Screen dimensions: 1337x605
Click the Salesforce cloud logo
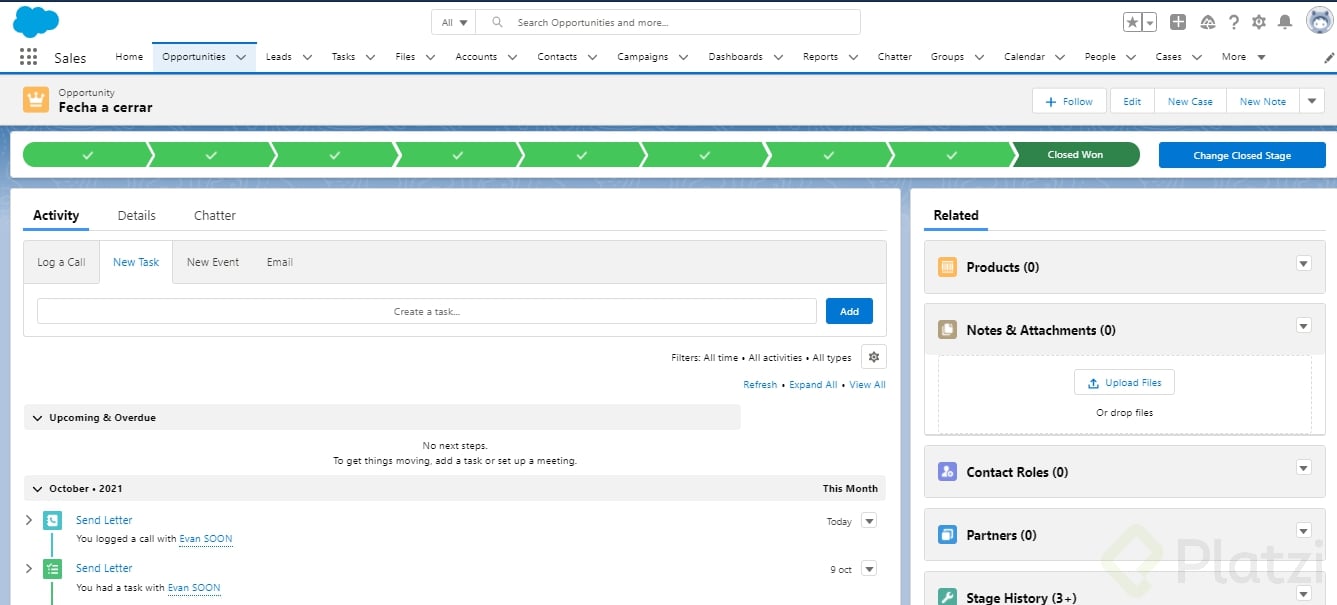[36, 21]
